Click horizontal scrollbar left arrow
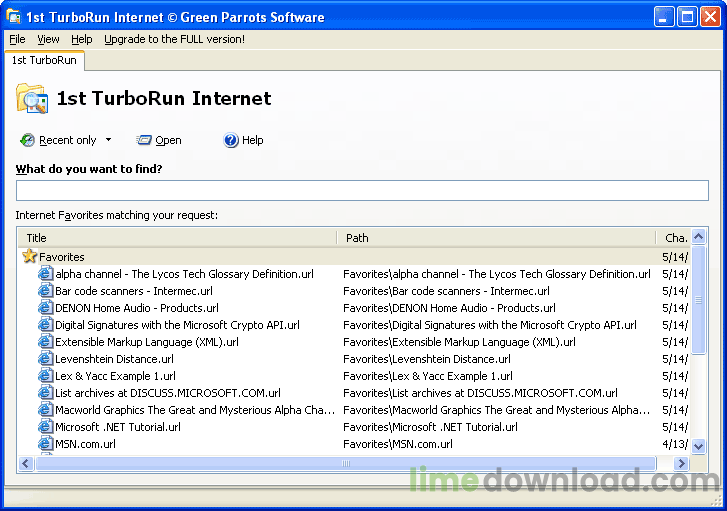The image size is (727, 511). (26, 463)
